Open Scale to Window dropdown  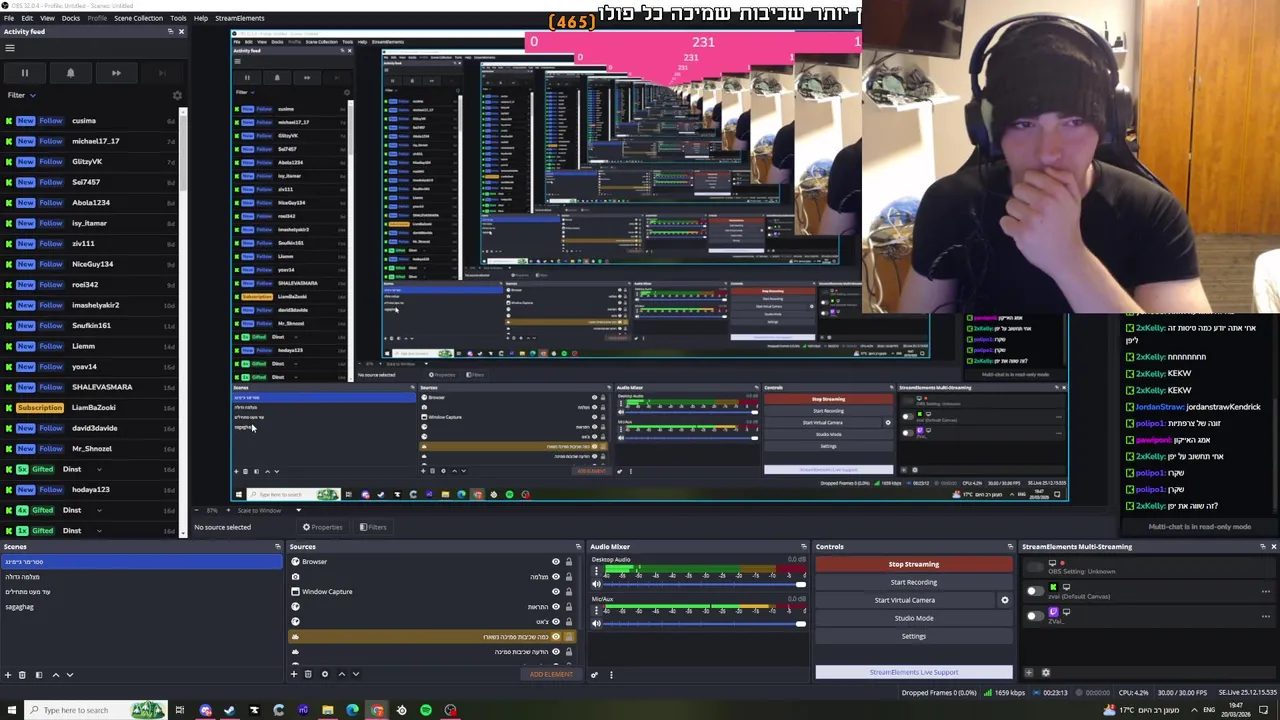point(298,511)
